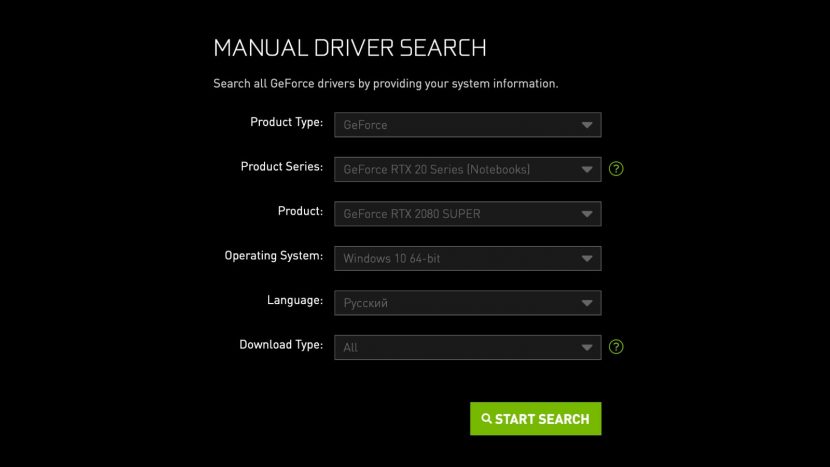The image size is (830, 467).
Task: Open the Product Series dropdown arrow
Action: tap(586, 170)
